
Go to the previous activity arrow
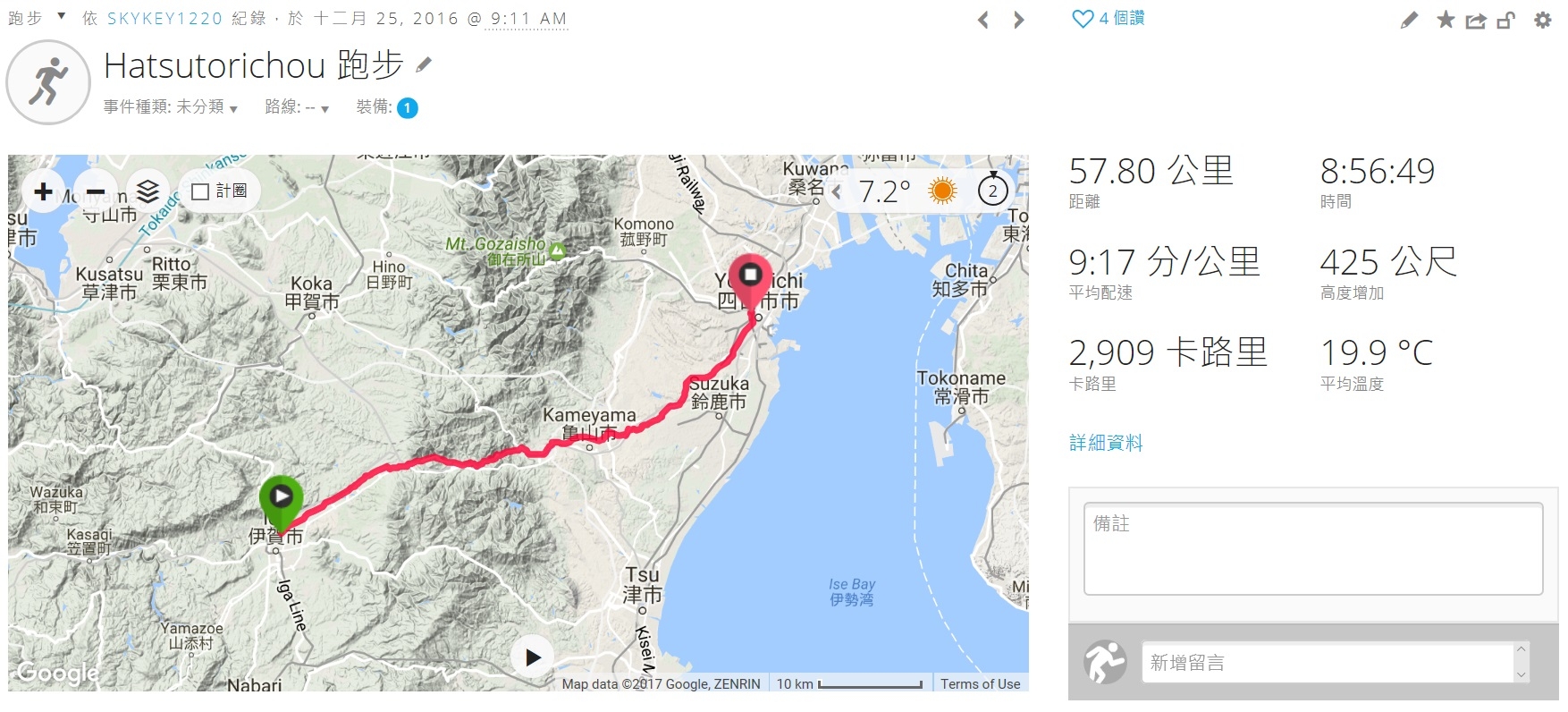coord(983,20)
